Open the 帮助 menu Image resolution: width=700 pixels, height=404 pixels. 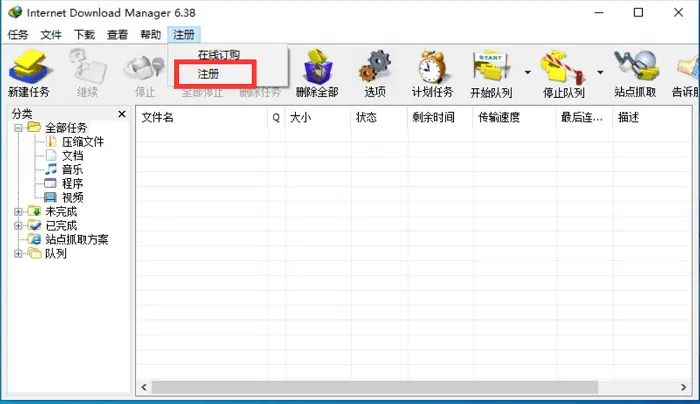(150, 34)
